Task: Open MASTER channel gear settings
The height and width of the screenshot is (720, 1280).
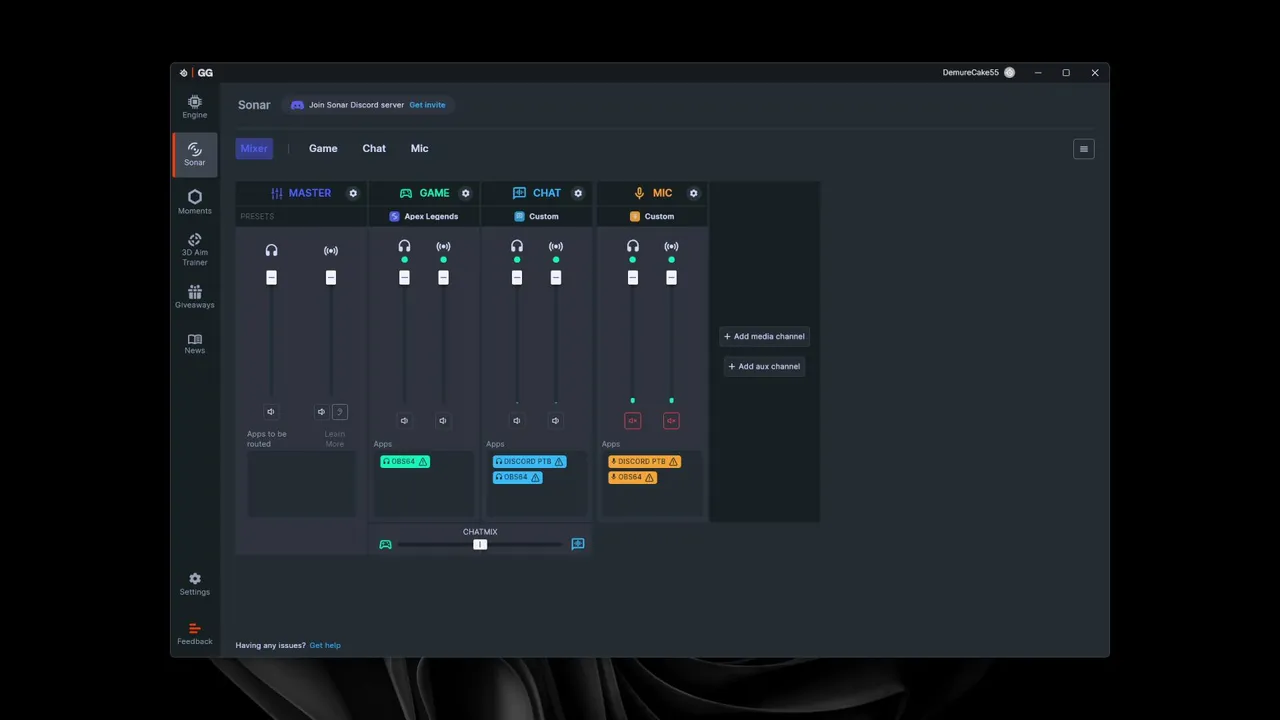Action: 353,193
